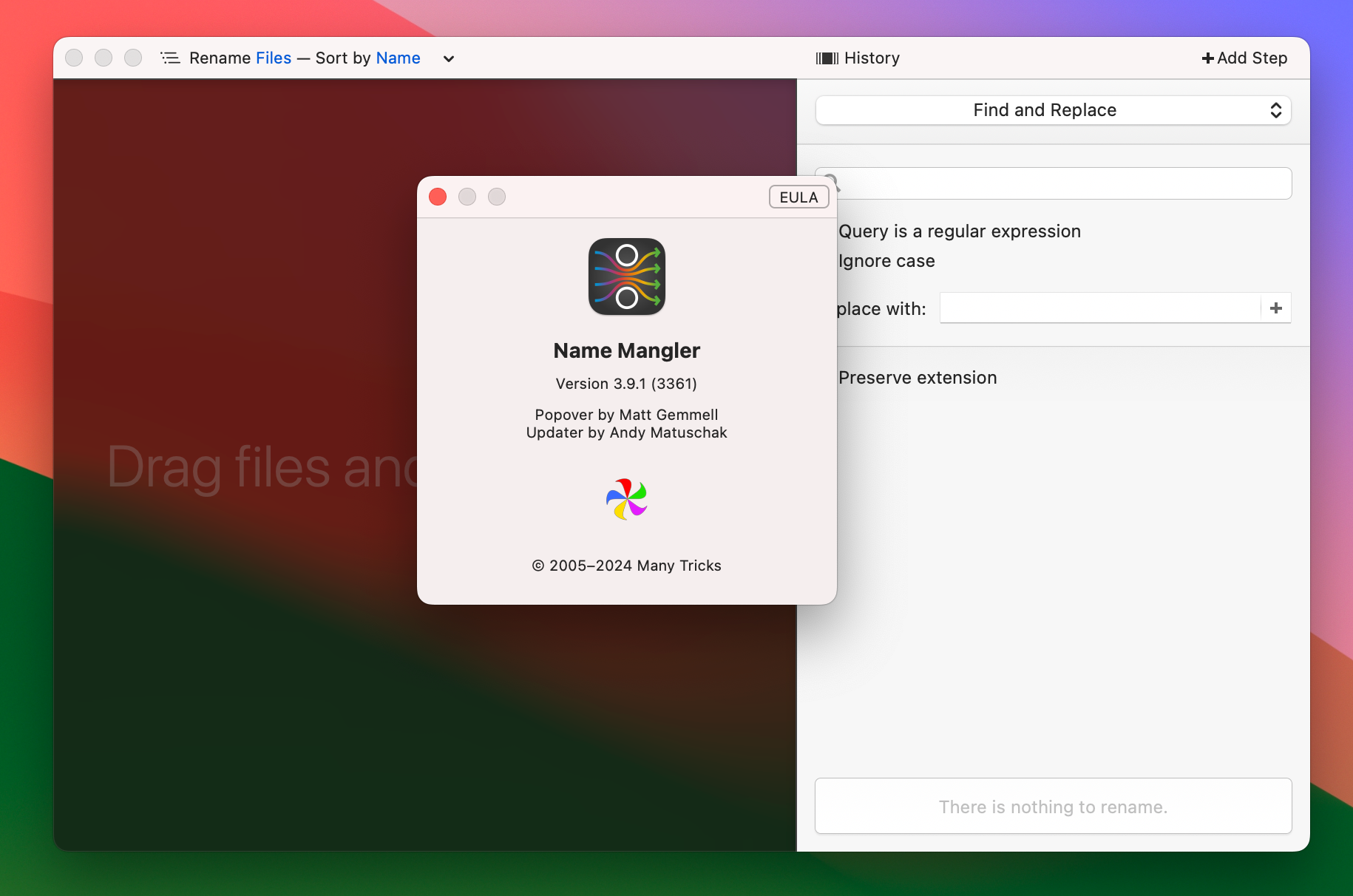Click 'Updater by Andy Matuschak' credit

[x=626, y=432]
